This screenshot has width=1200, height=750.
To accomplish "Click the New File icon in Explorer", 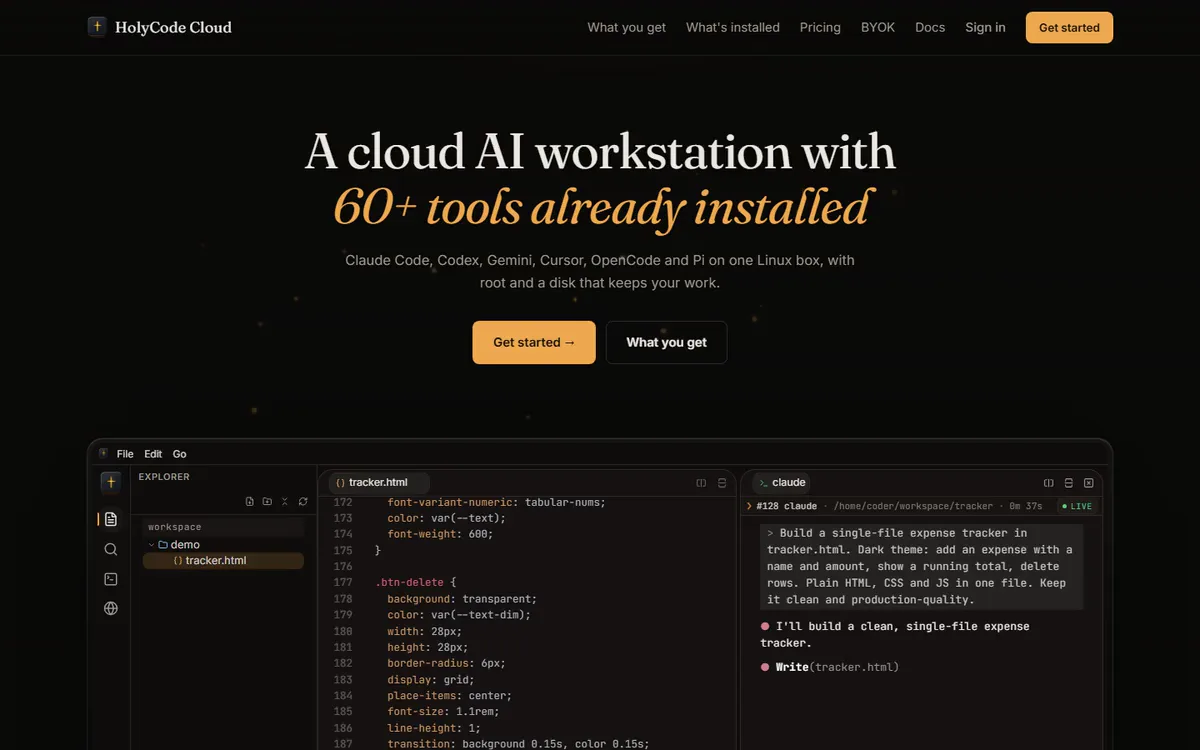I will click(250, 501).
